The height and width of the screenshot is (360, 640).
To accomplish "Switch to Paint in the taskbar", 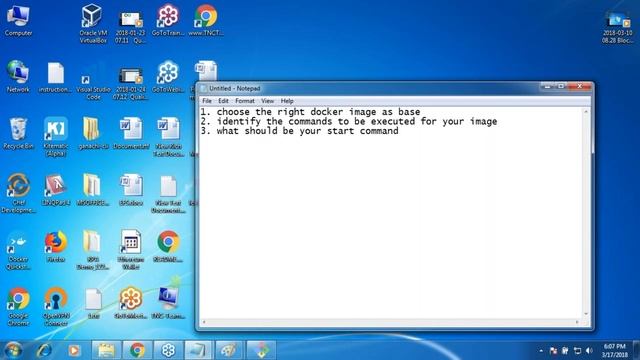I will point(229,350).
